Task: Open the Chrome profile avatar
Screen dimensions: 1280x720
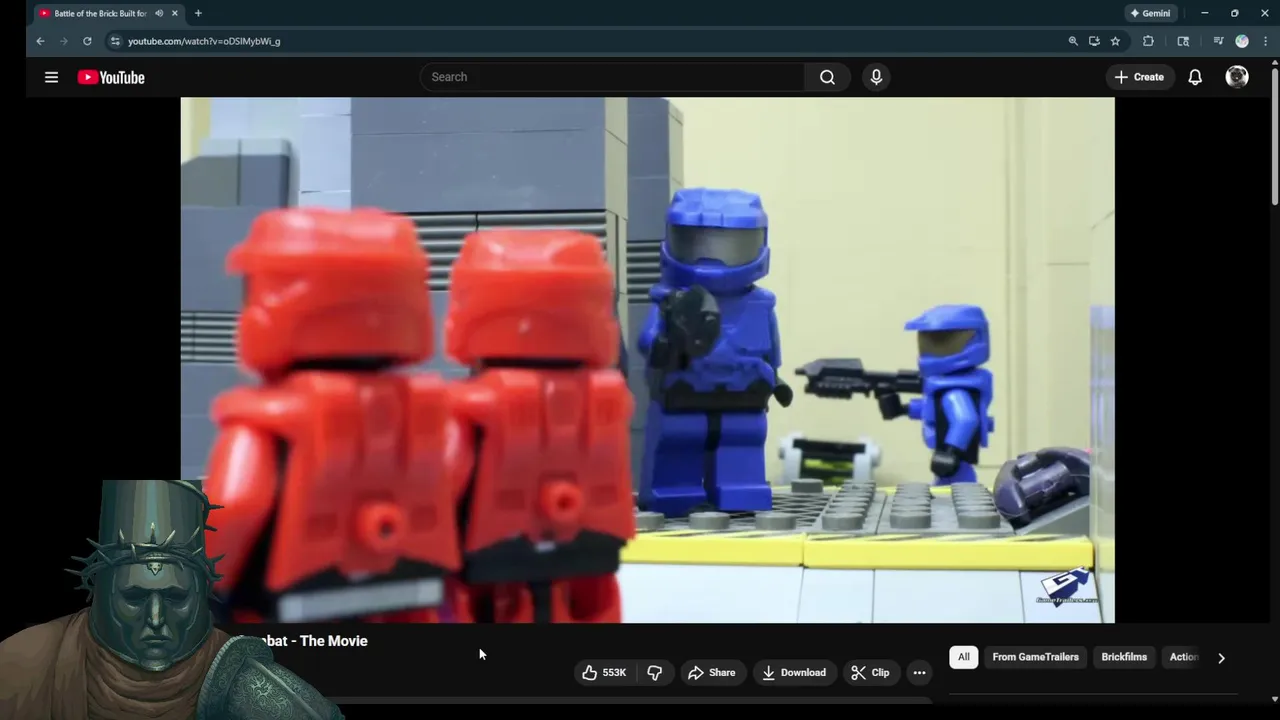Action: [1242, 41]
